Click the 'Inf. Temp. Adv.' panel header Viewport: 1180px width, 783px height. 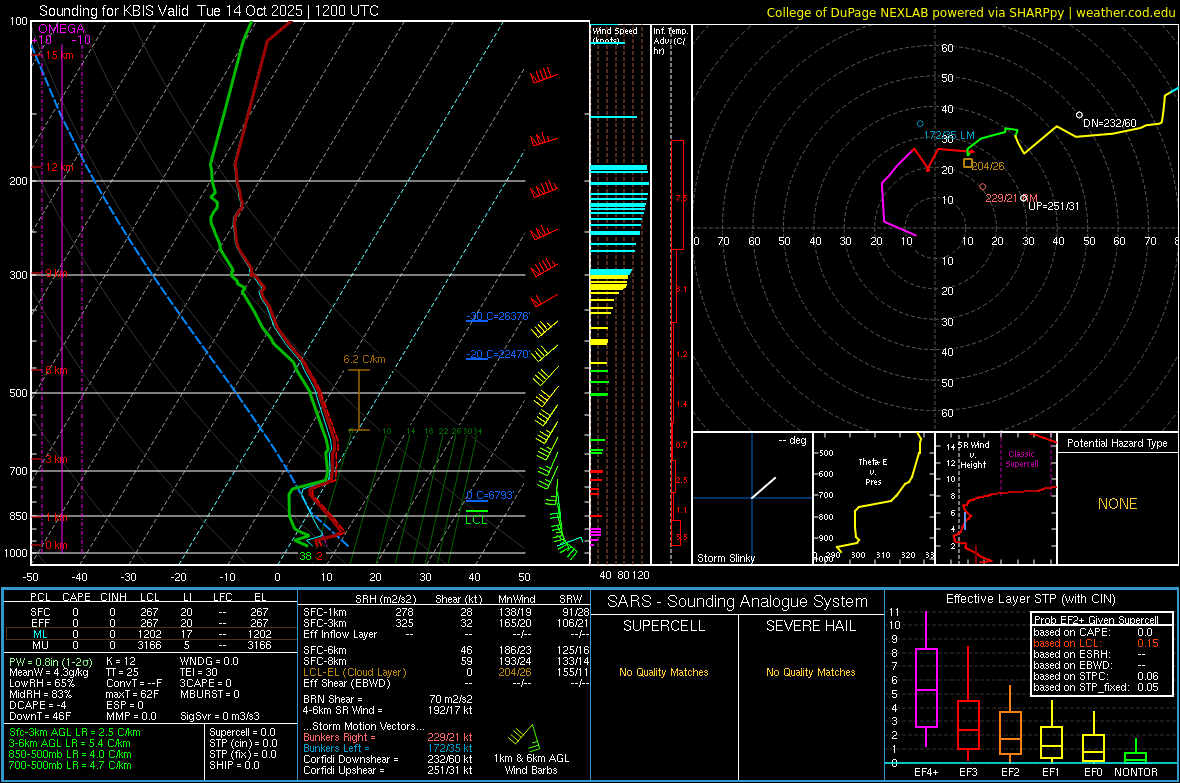pyautogui.click(x=670, y=41)
